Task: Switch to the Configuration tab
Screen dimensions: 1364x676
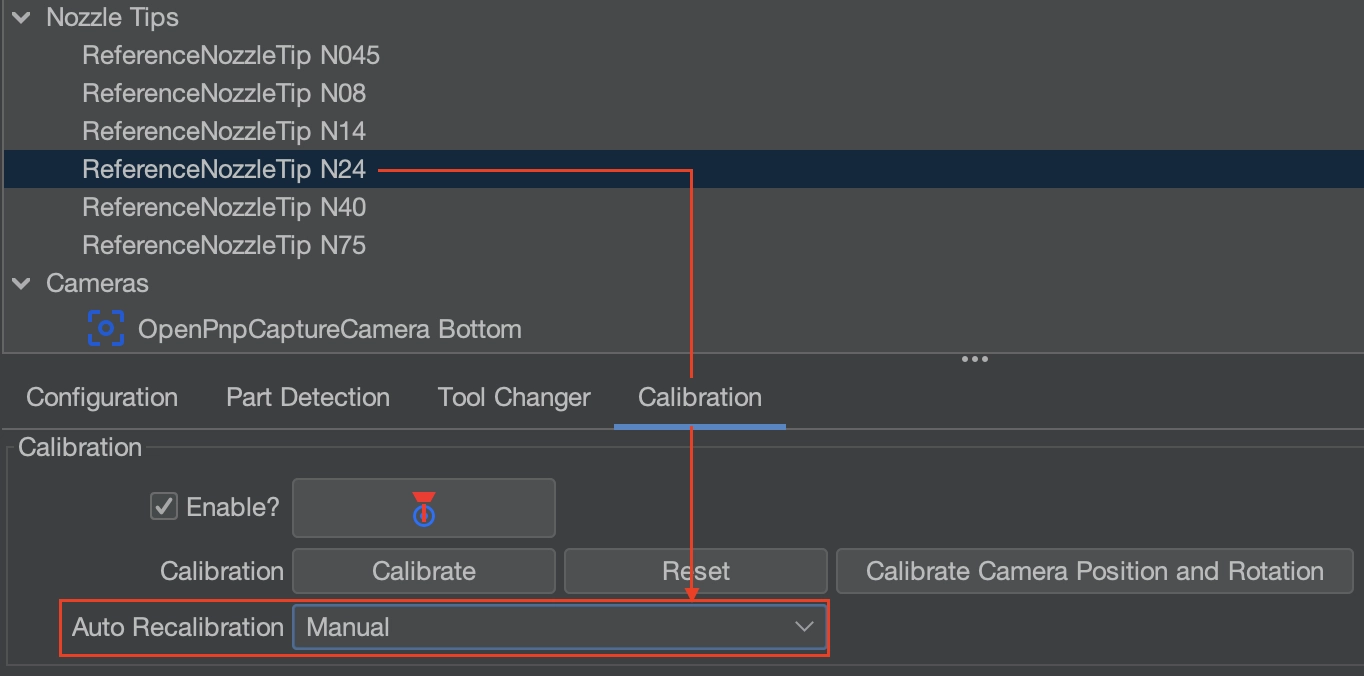Action: point(102,398)
